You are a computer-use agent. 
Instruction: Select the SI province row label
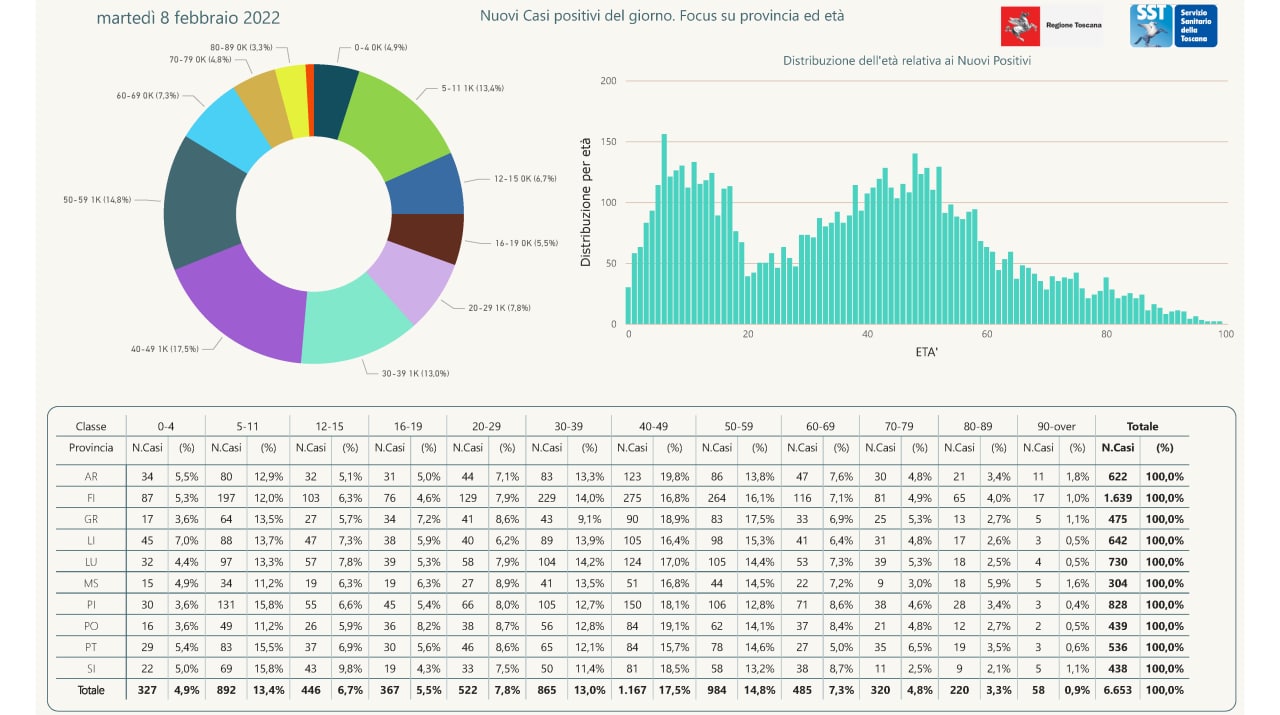[x=91, y=668]
